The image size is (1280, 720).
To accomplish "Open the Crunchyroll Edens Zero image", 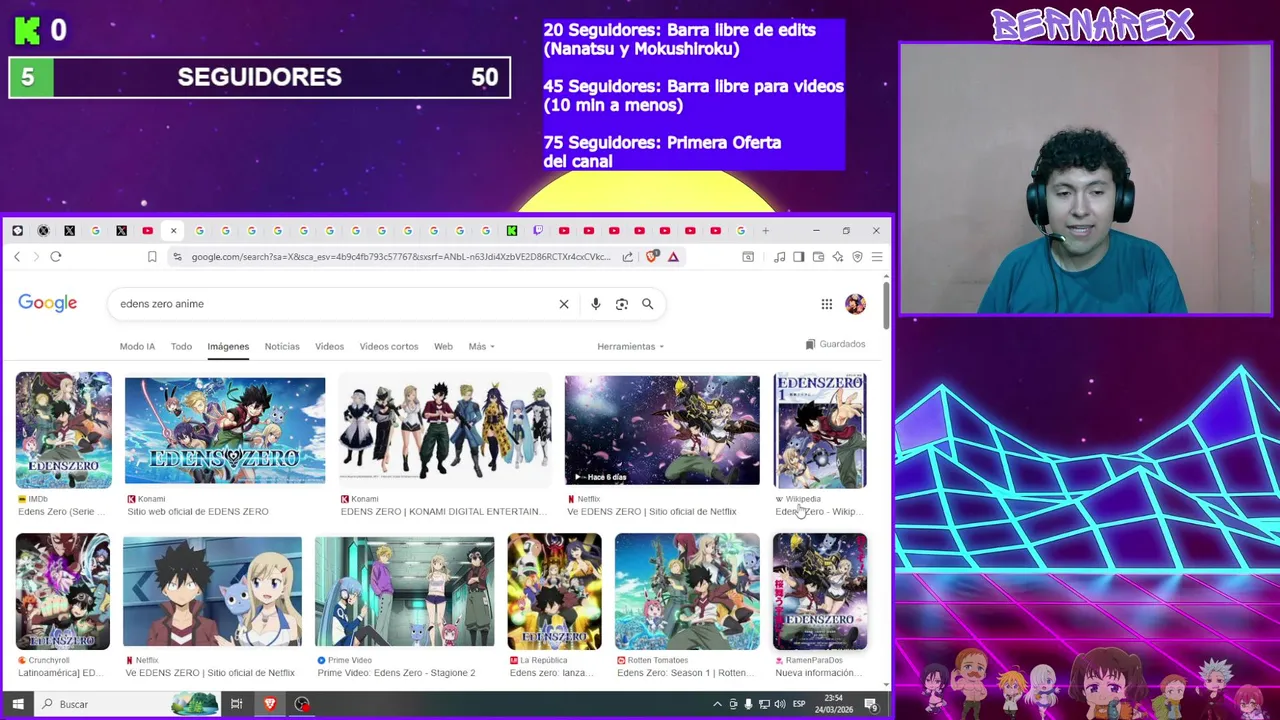I will (x=63, y=591).
